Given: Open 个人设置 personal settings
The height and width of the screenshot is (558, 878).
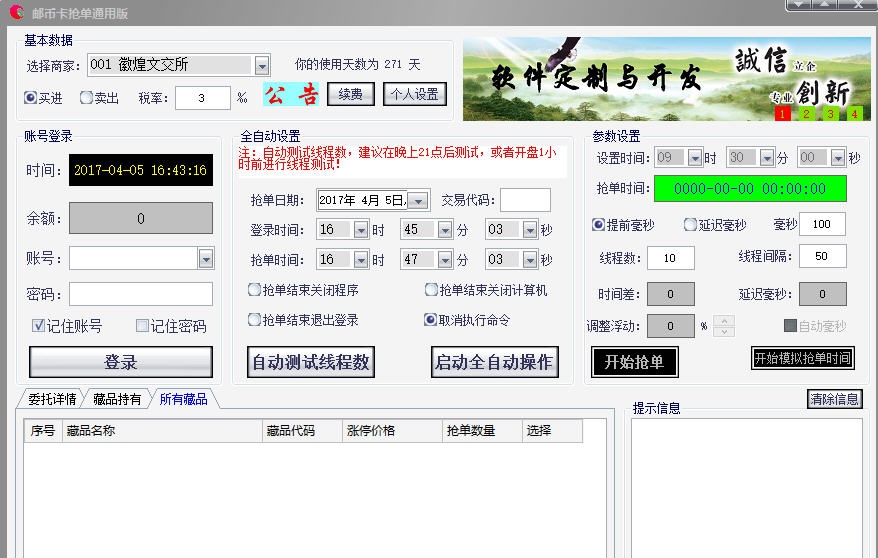Looking at the screenshot, I should tap(415, 94).
